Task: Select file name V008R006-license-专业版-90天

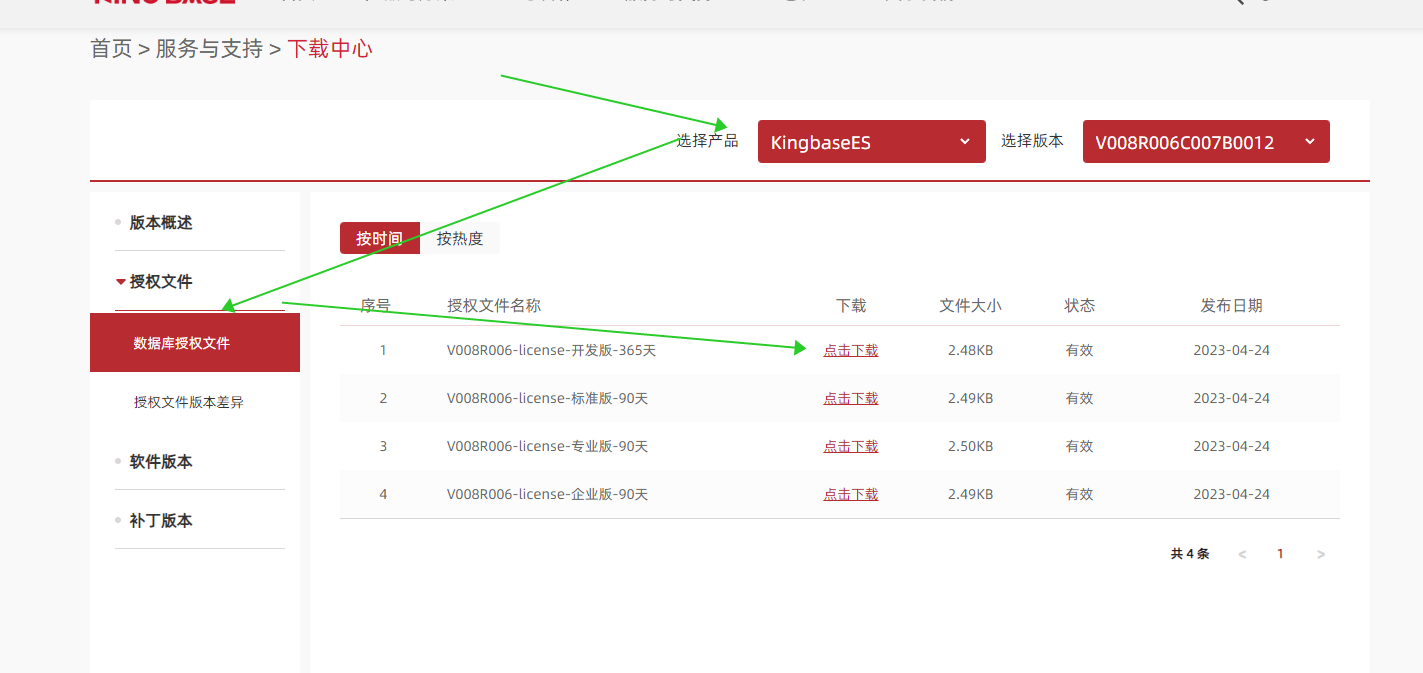Action: 547,446
